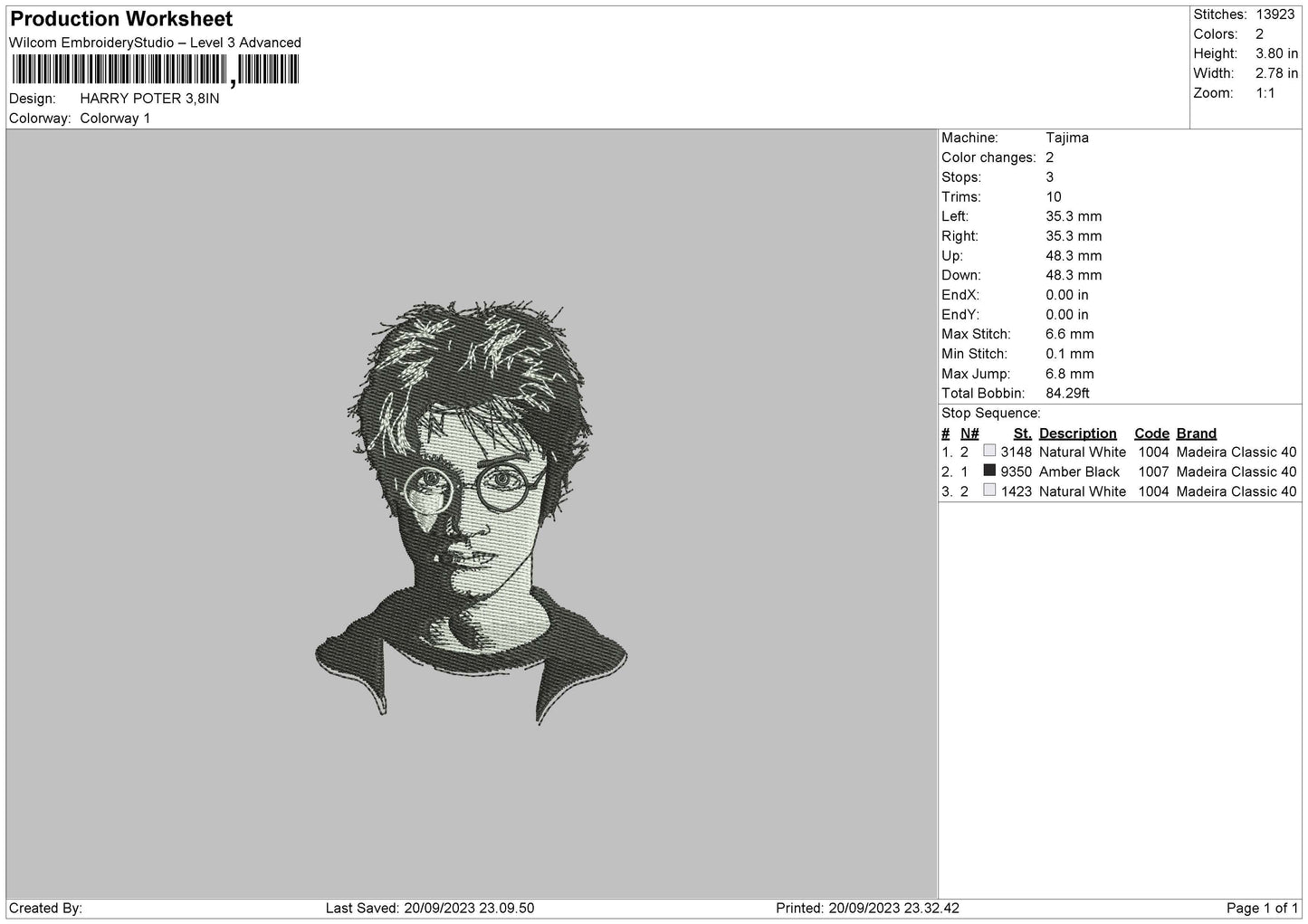Click the Total Bobbin value '84.29ft'
Screen dimensions: 1308x924
pyautogui.click(x=1068, y=393)
